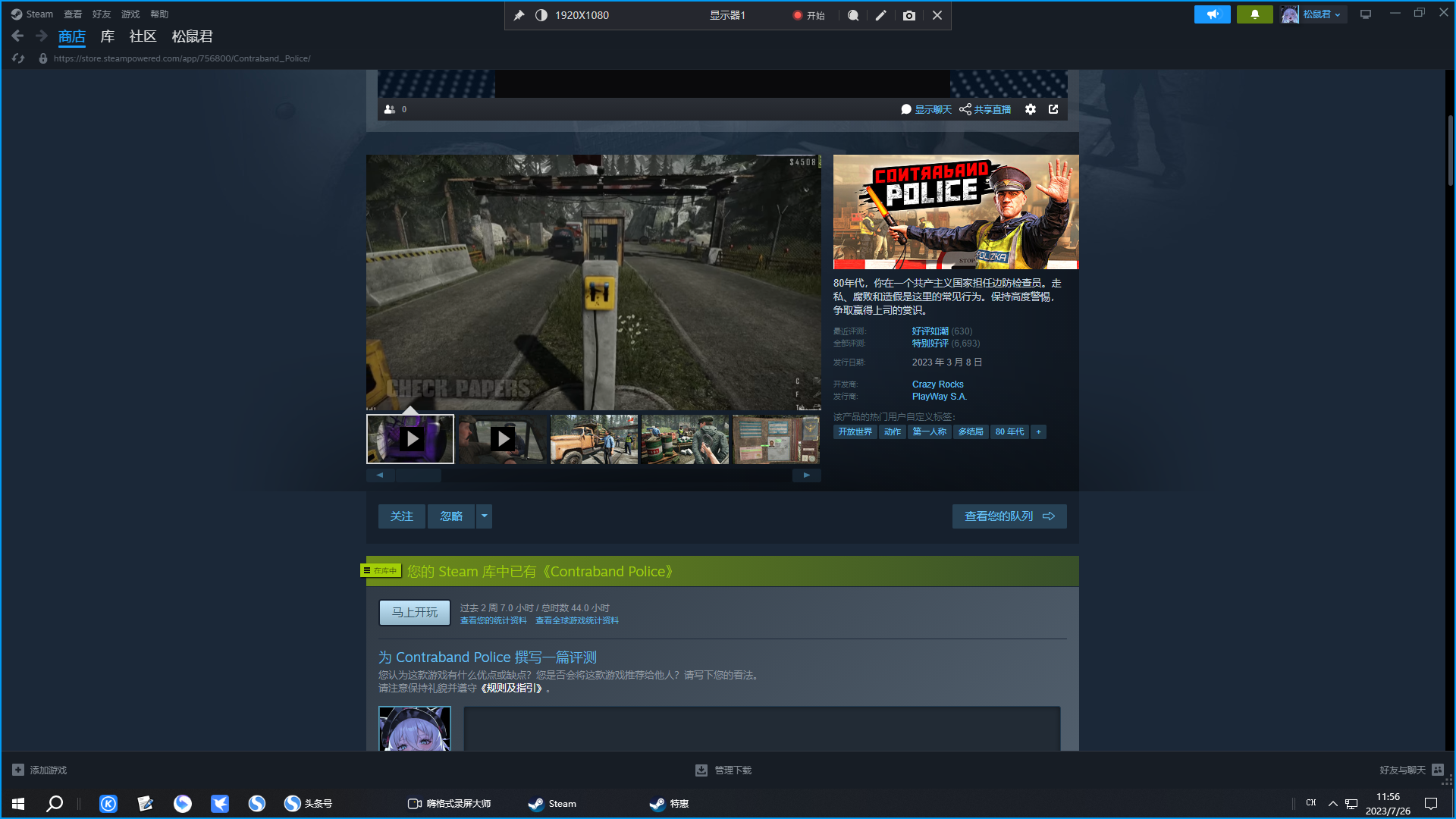The image size is (1456, 819).
Task: Open 查看您的队列 discovery queue
Action: (x=1009, y=516)
